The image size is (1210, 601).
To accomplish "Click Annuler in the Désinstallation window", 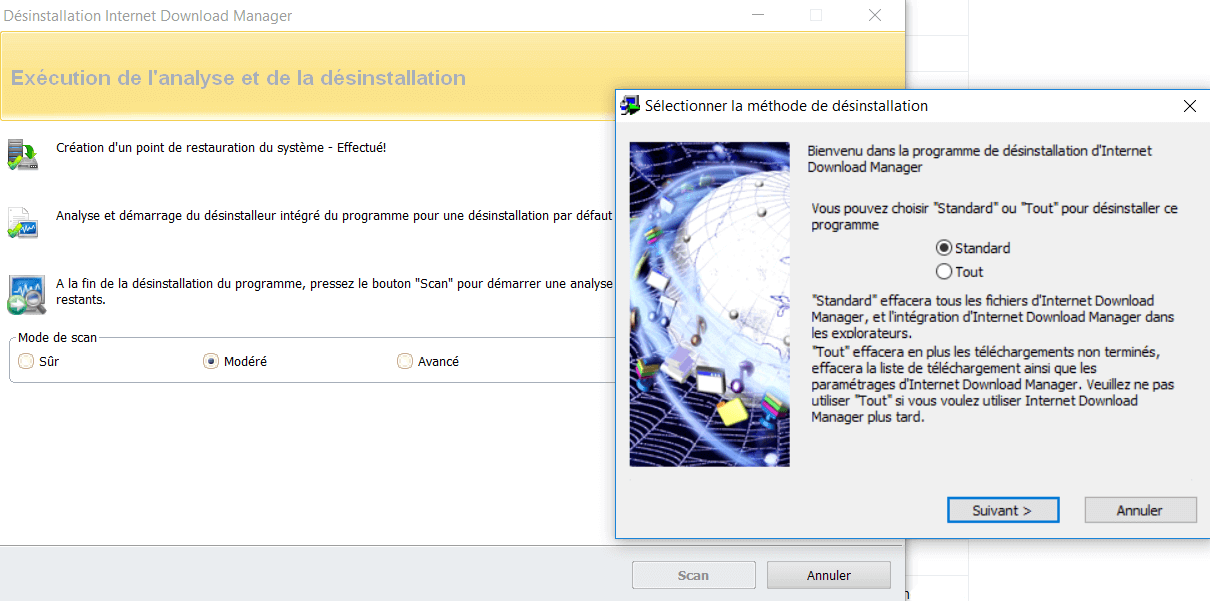I will coord(828,575).
